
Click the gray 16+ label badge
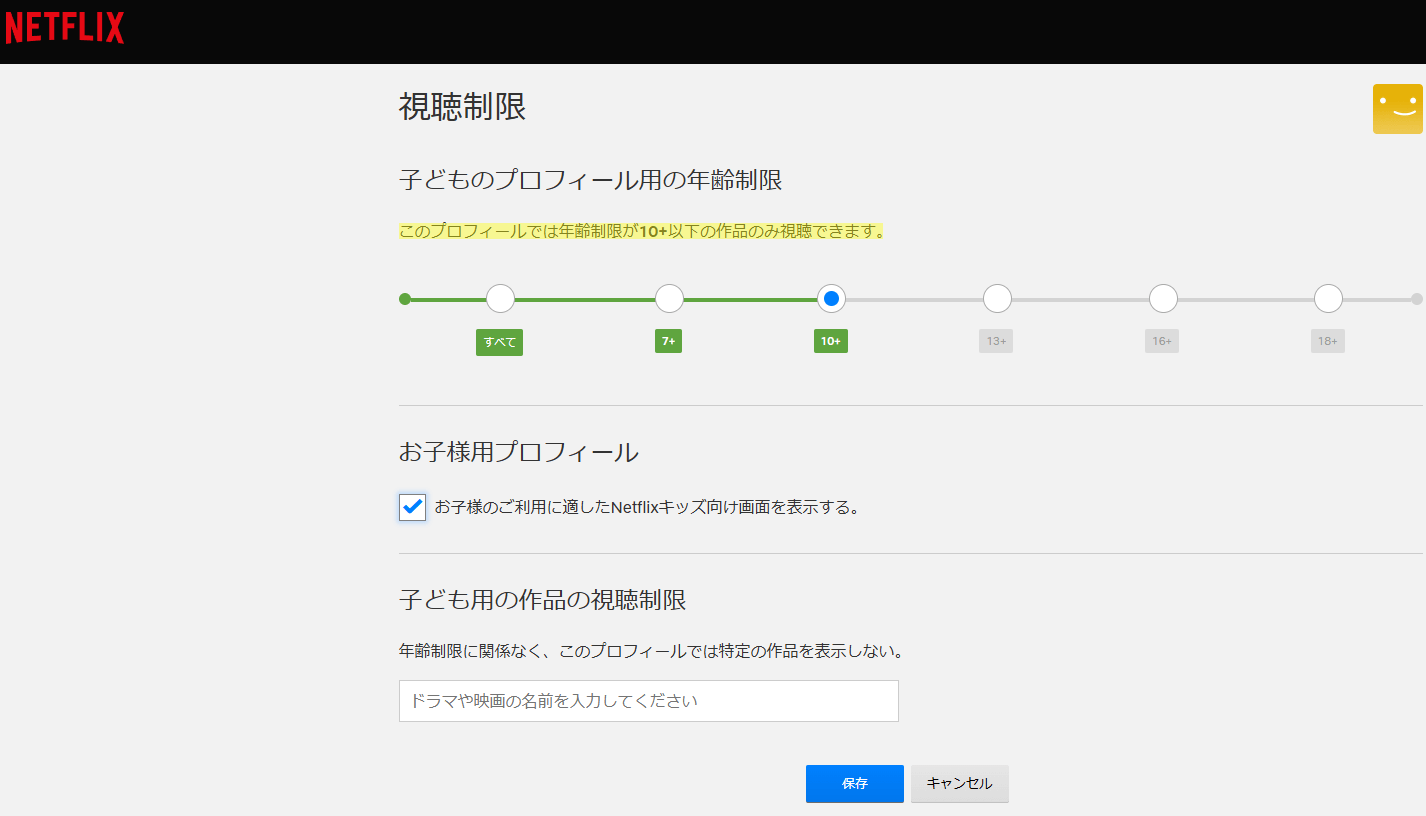1162,341
